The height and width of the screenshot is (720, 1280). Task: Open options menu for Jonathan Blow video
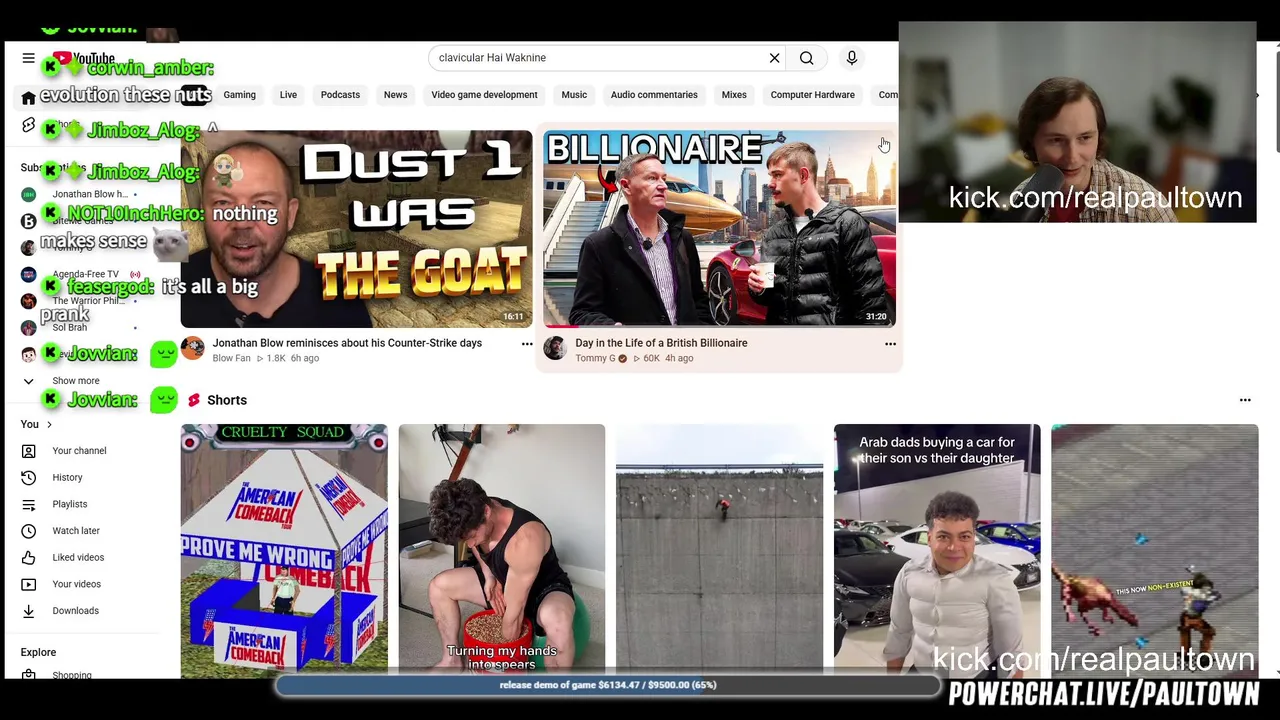point(527,344)
